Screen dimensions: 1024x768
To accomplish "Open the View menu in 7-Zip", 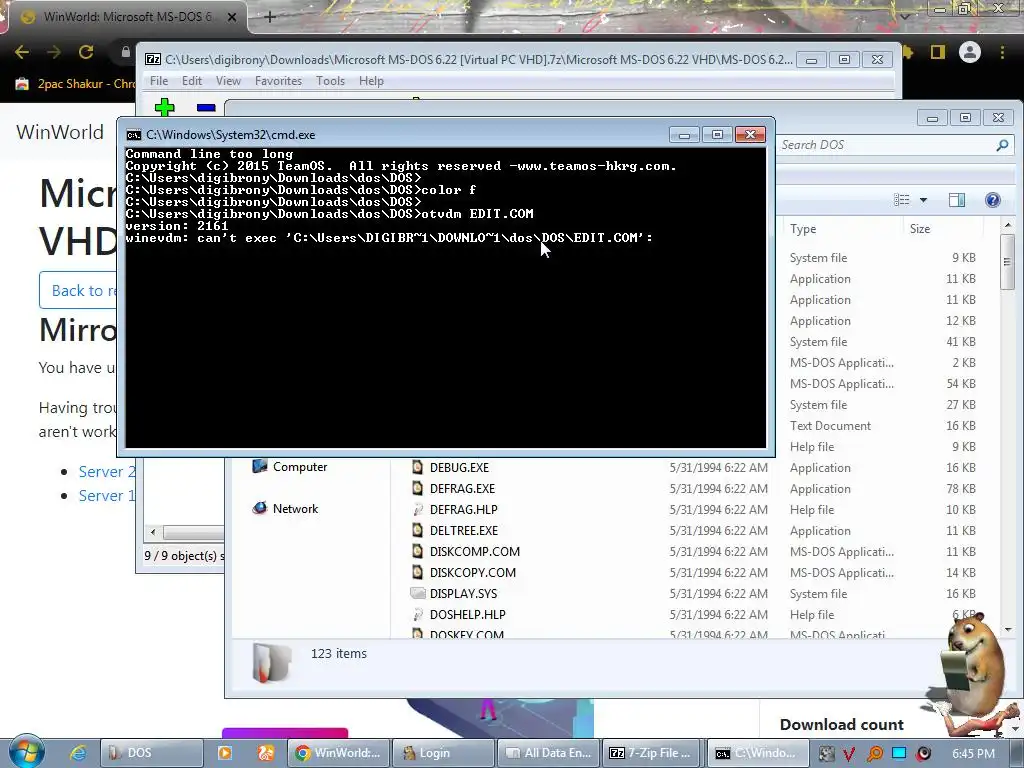I will (x=228, y=81).
